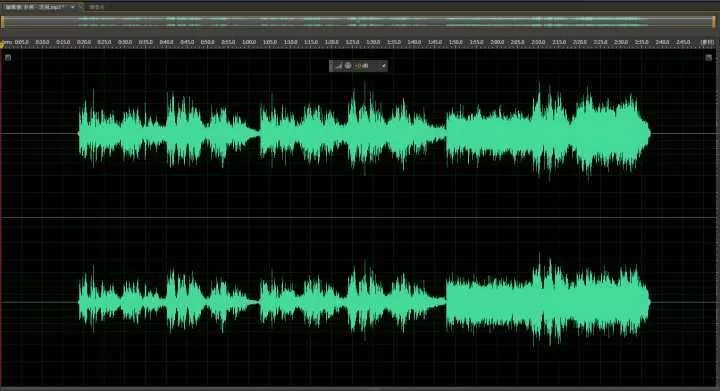
Task: Click the lower right-channel waveform
Action: click(x=364, y=302)
